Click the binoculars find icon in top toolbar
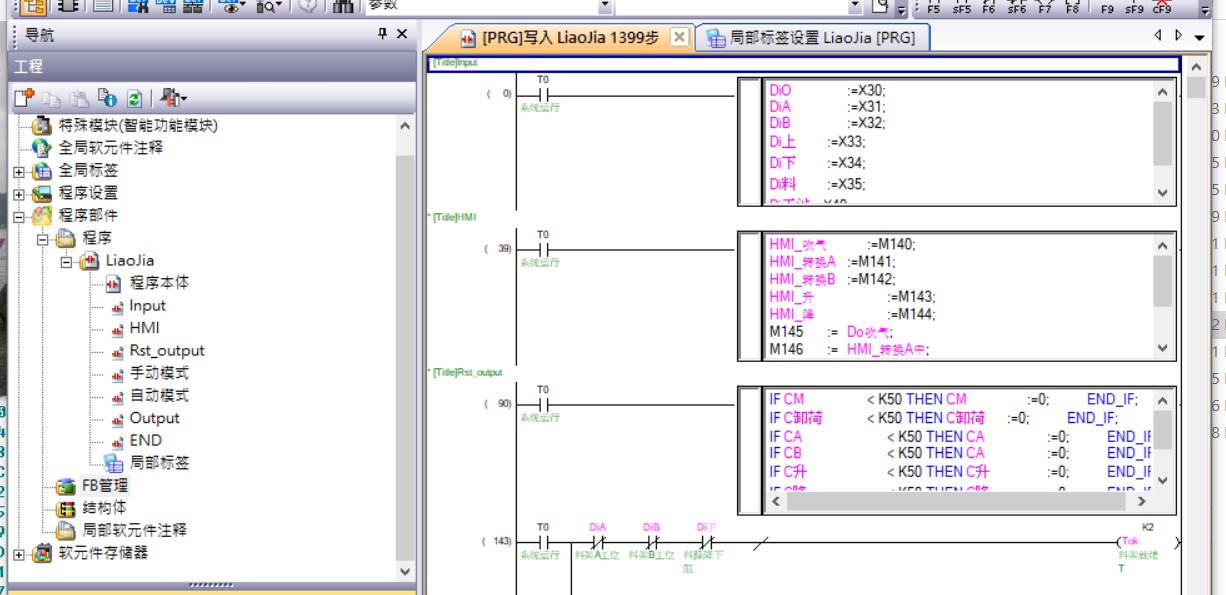This screenshot has width=1226, height=595. (343, 6)
